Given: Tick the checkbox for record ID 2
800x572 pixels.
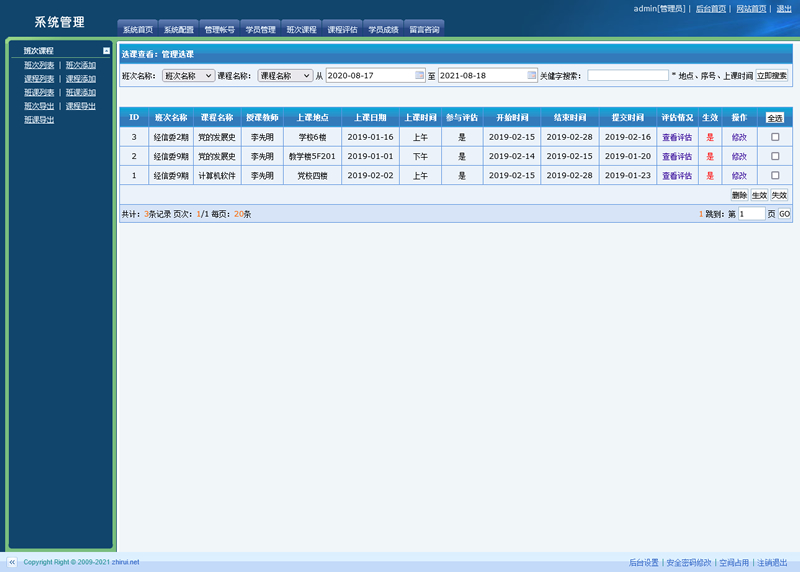Looking at the screenshot, I should coord(775,156).
